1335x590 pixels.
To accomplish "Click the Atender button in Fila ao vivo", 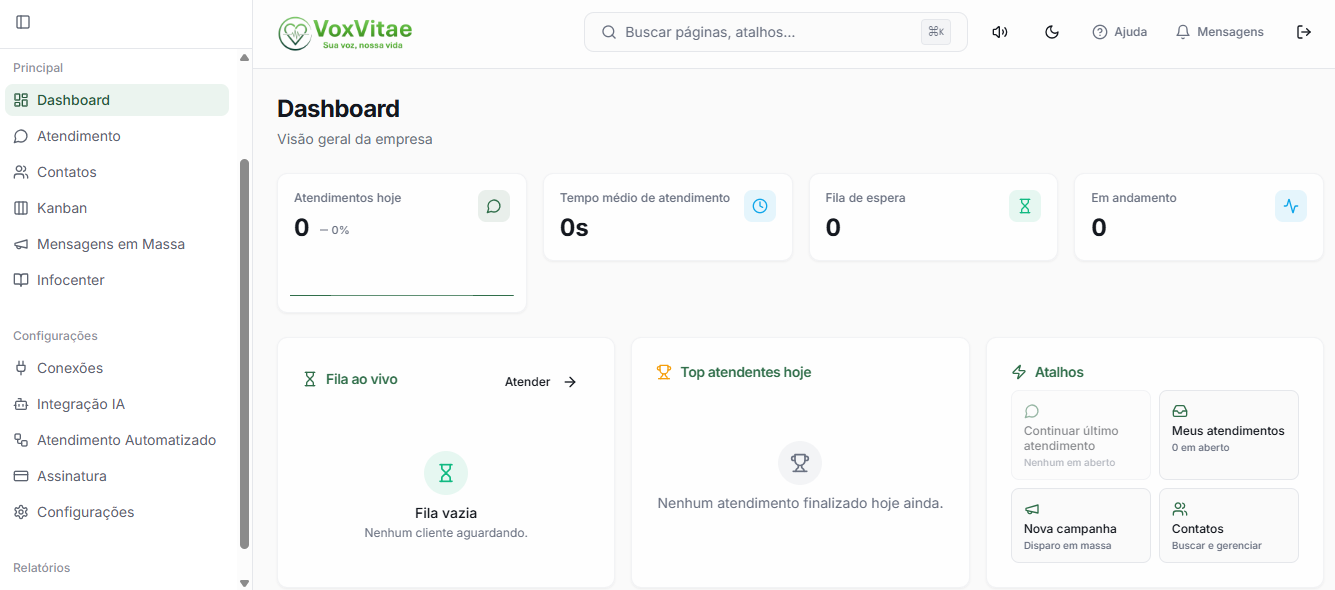I will (x=541, y=382).
